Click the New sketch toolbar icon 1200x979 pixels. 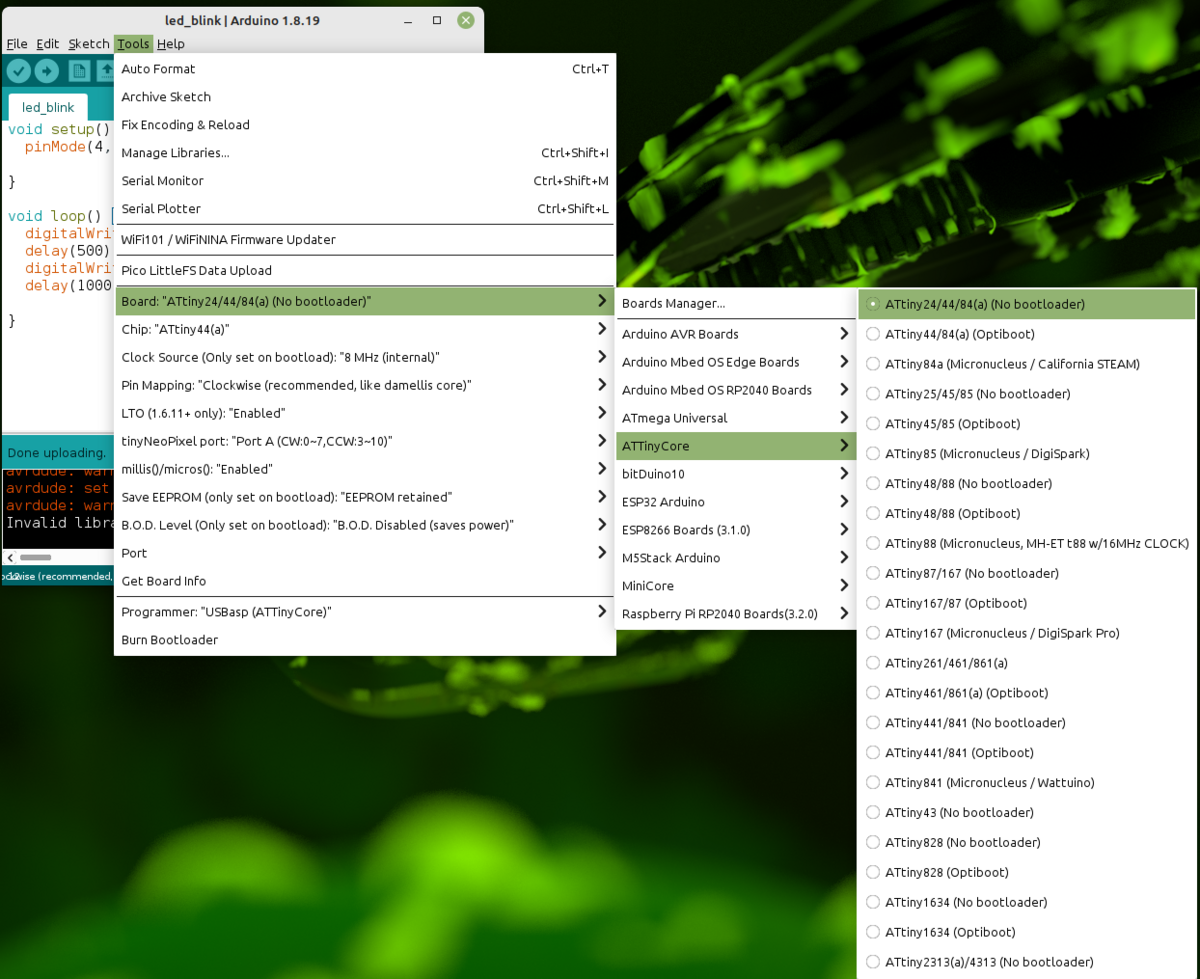point(79,70)
